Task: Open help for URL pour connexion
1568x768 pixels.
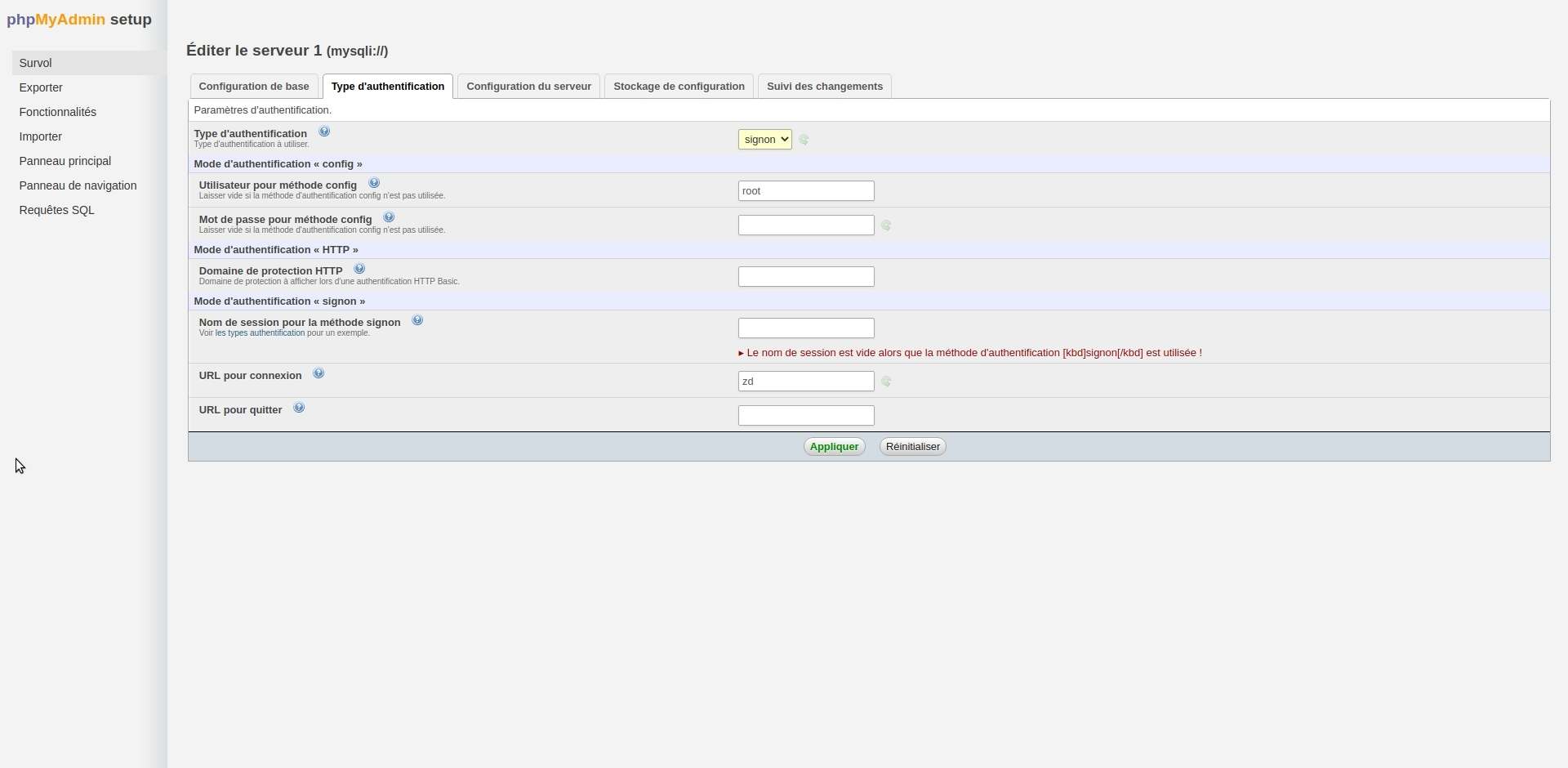Action: coord(319,373)
